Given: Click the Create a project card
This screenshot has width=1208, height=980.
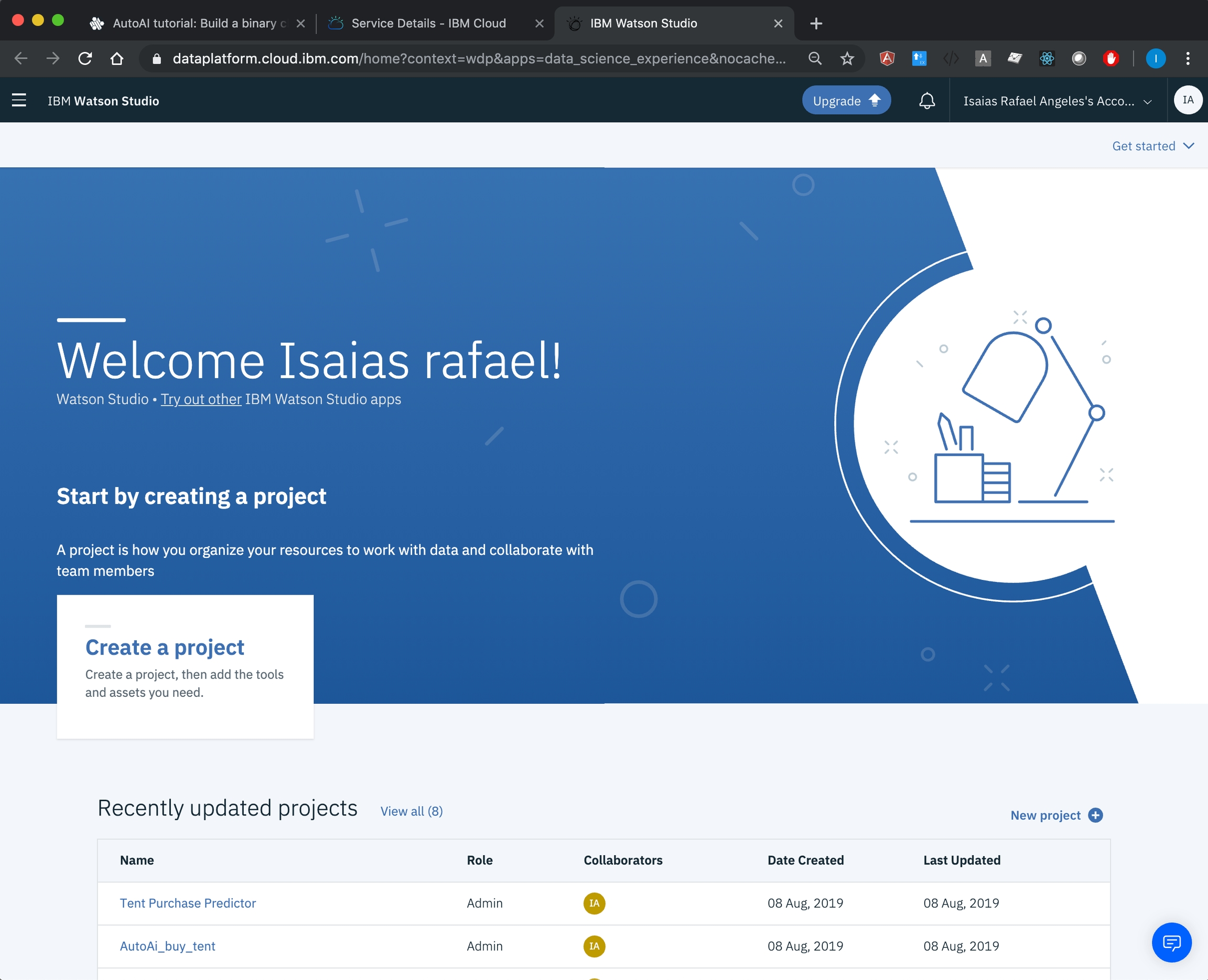Looking at the screenshot, I should [185, 666].
